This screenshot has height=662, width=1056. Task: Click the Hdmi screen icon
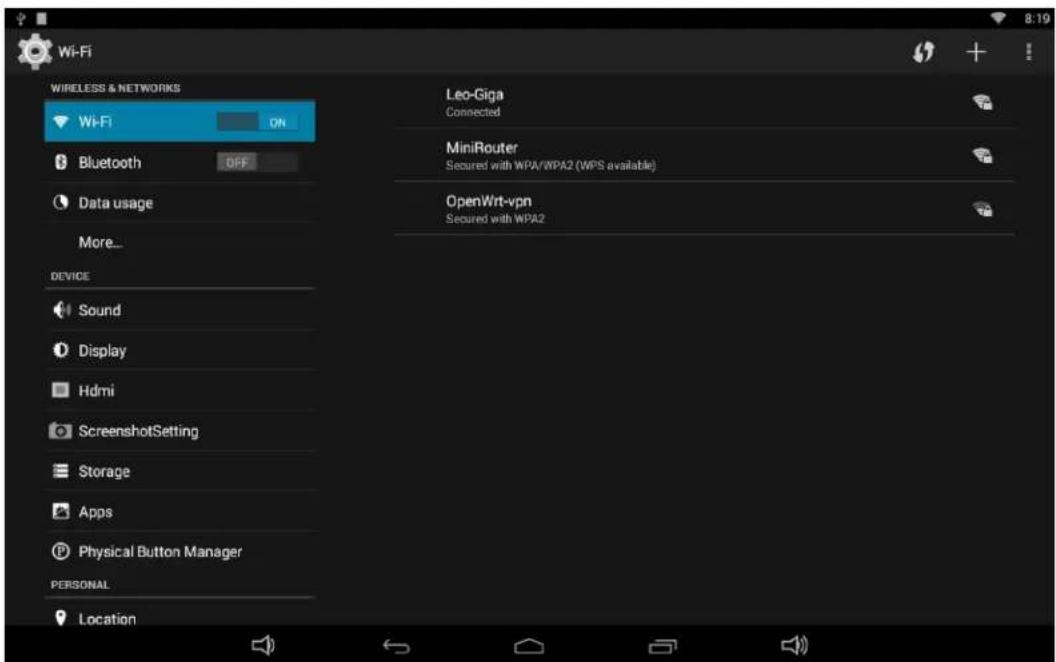pyautogui.click(x=61, y=390)
